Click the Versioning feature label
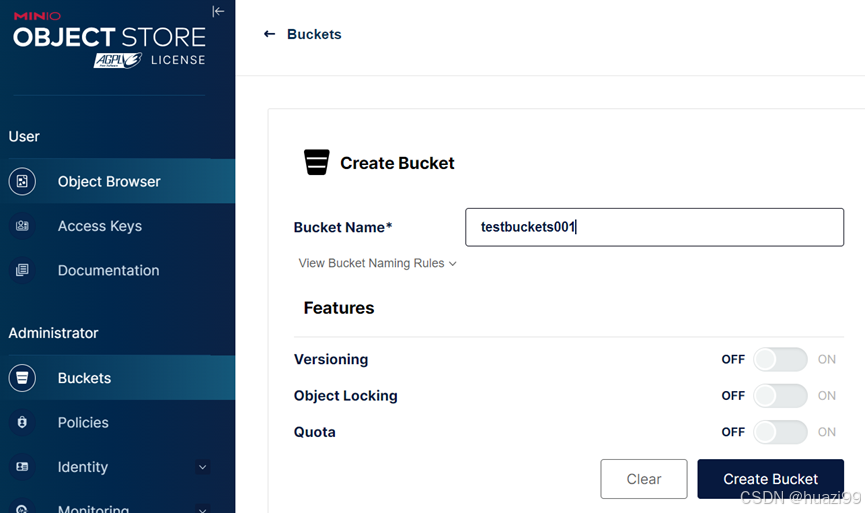Image resolution: width=865 pixels, height=513 pixels. [x=331, y=360]
